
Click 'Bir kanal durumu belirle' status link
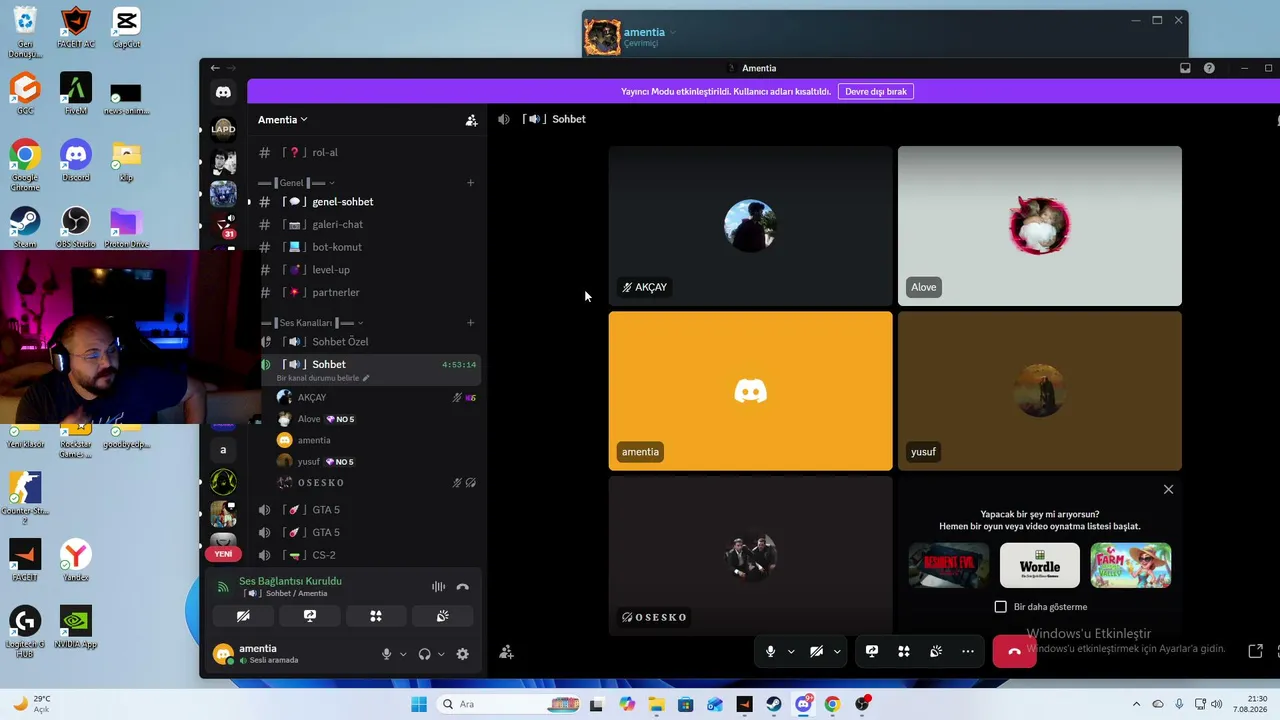323,378
